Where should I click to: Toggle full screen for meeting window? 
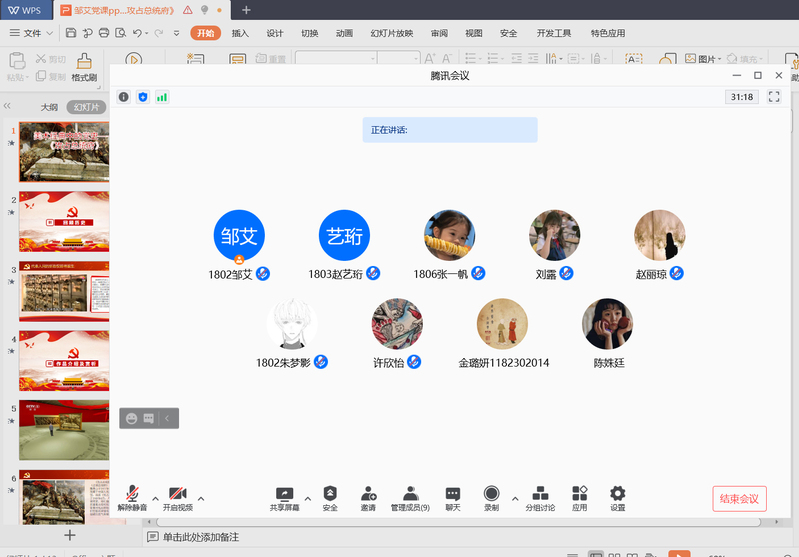(774, 97)
